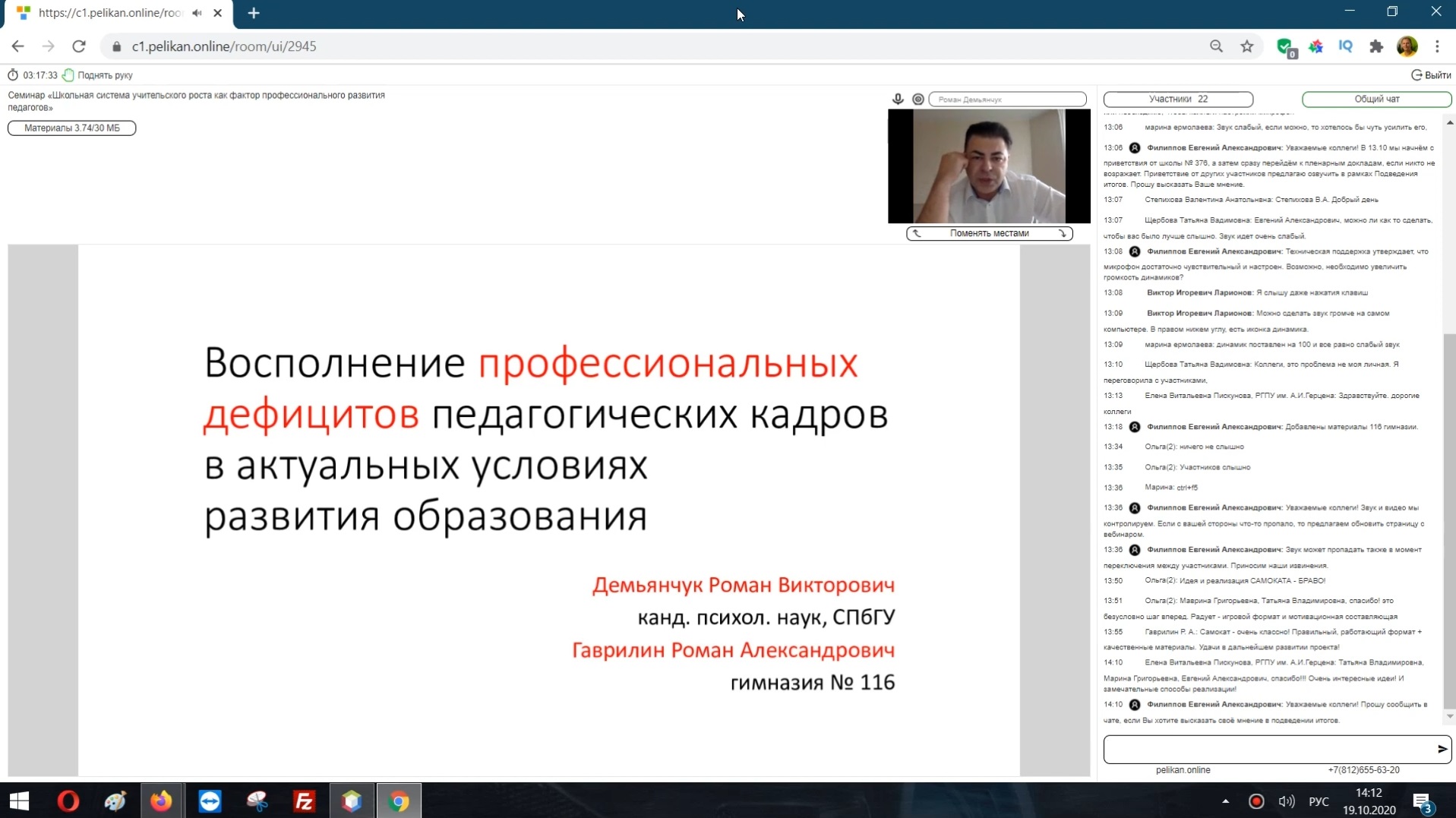Screen dimensions: 1456x818
Task: Open Opera from the taskbar
Action: tap(68, 801)
